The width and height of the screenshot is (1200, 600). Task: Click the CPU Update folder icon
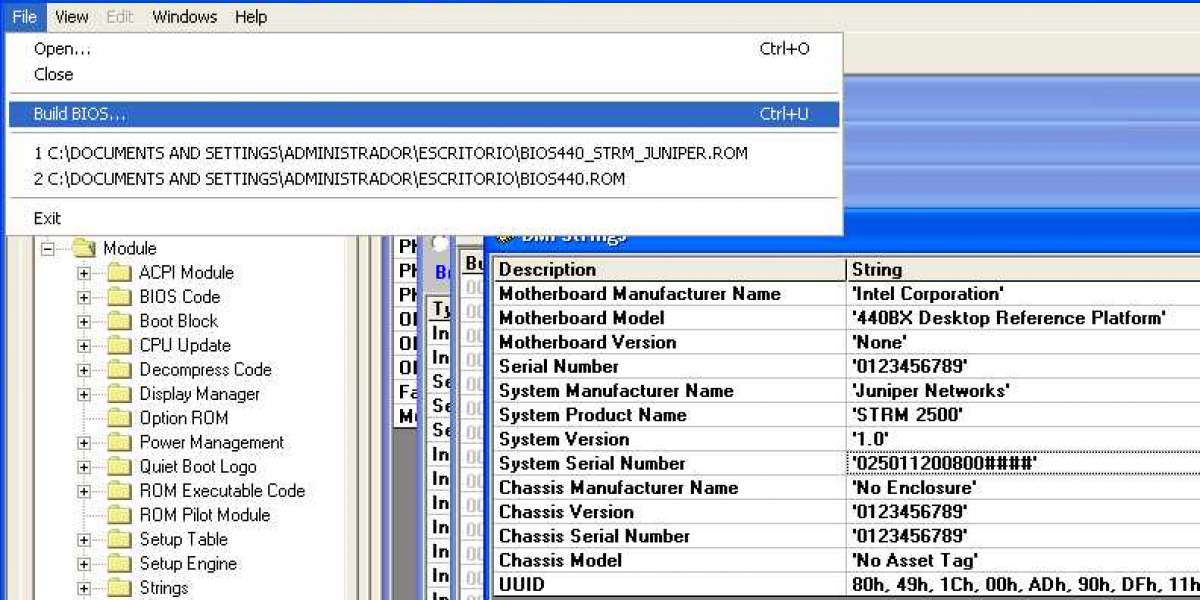(120, 345)
